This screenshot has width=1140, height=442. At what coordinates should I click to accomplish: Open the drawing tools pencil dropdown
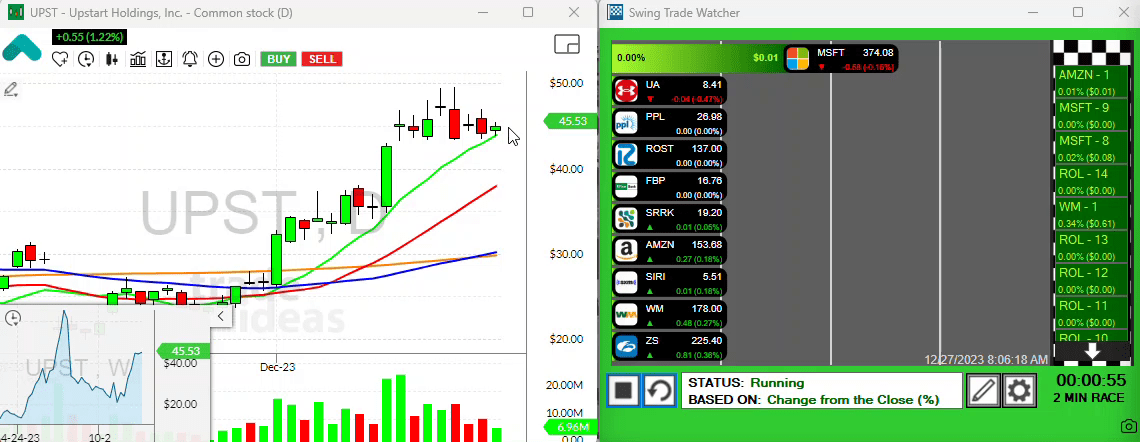point(11,90)
